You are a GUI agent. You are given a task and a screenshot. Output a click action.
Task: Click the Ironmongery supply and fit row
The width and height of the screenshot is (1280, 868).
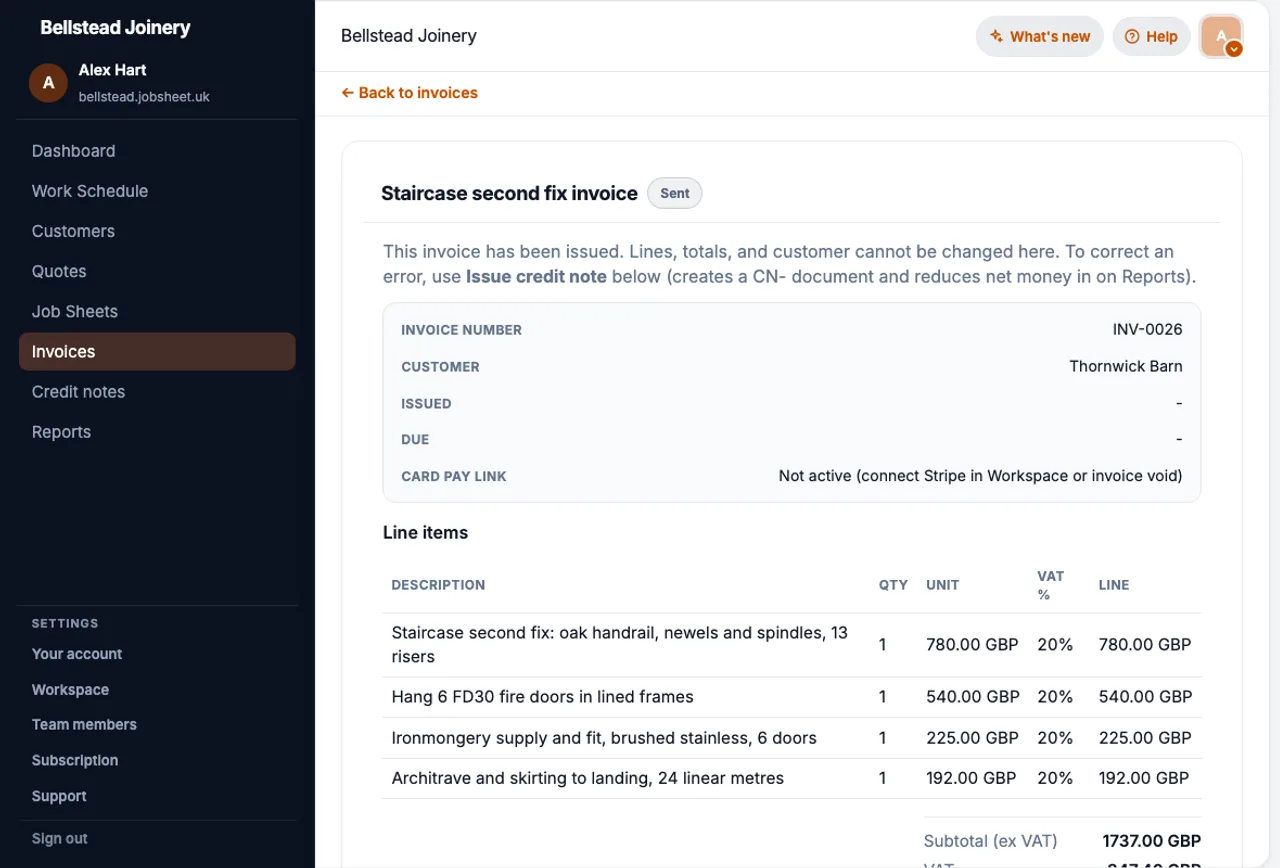792,738
